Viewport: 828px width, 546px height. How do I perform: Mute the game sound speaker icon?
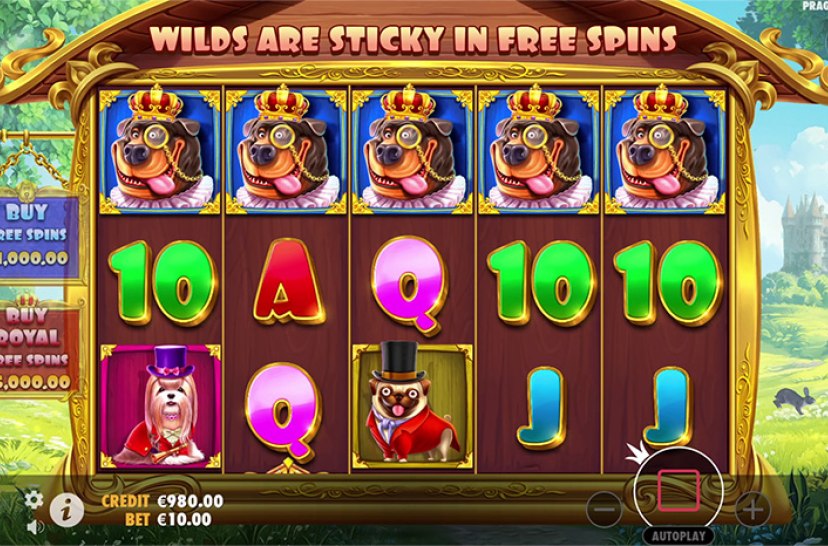(35, 526)
